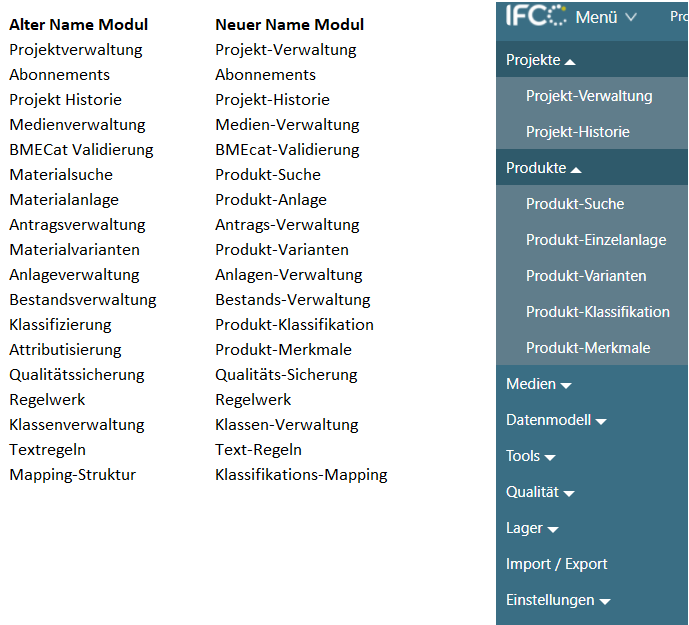Collapse the Projekte section arrow
The width and height of the screenshot is (689, 625).
tap(570, 62)
